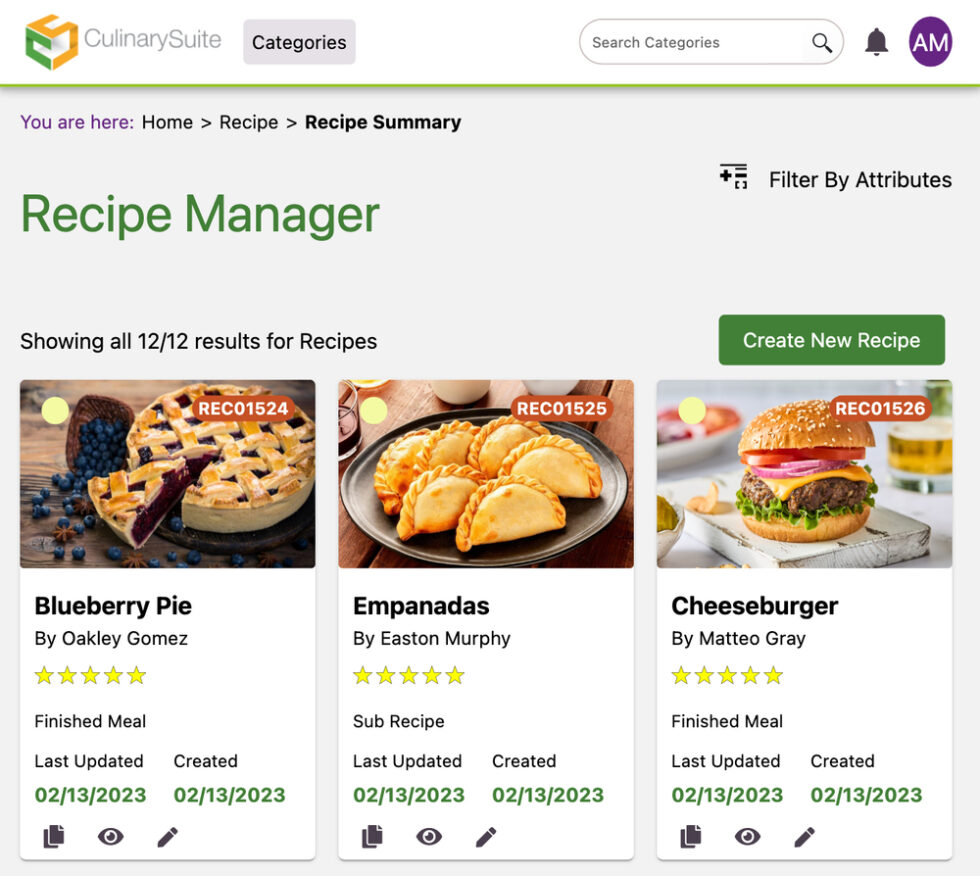Open the AM profile avatar menu

point(929,42)
